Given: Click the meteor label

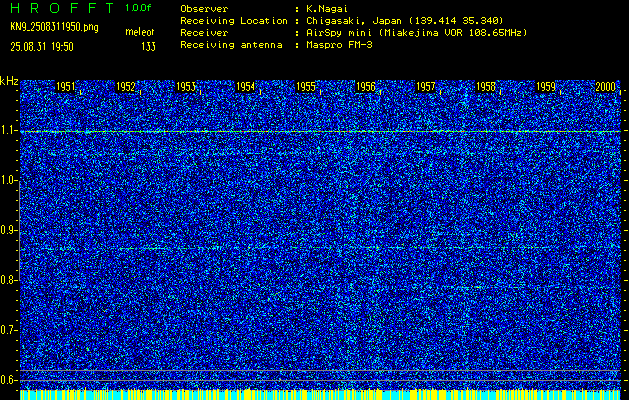Looking at the screenshot, I should pos(140,32).
